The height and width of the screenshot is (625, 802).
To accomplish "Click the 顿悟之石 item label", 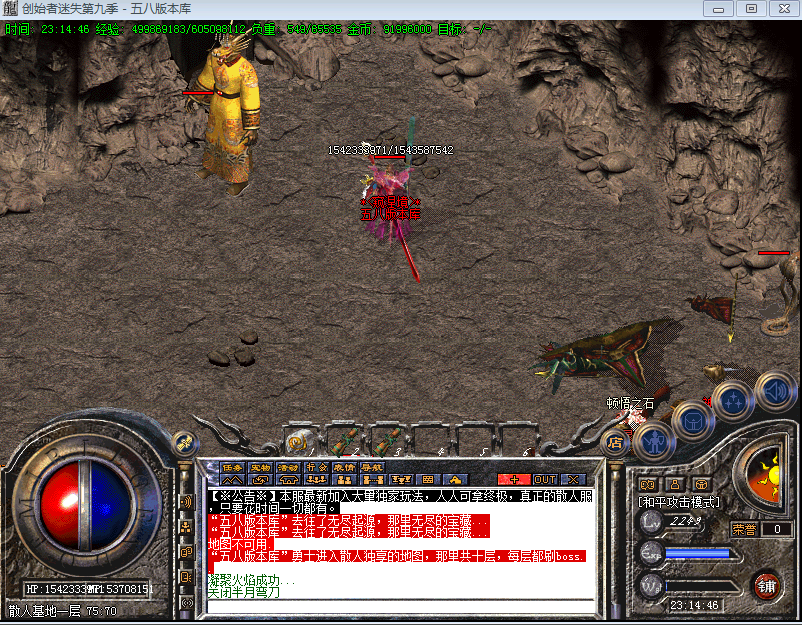I will pos(630,404).
